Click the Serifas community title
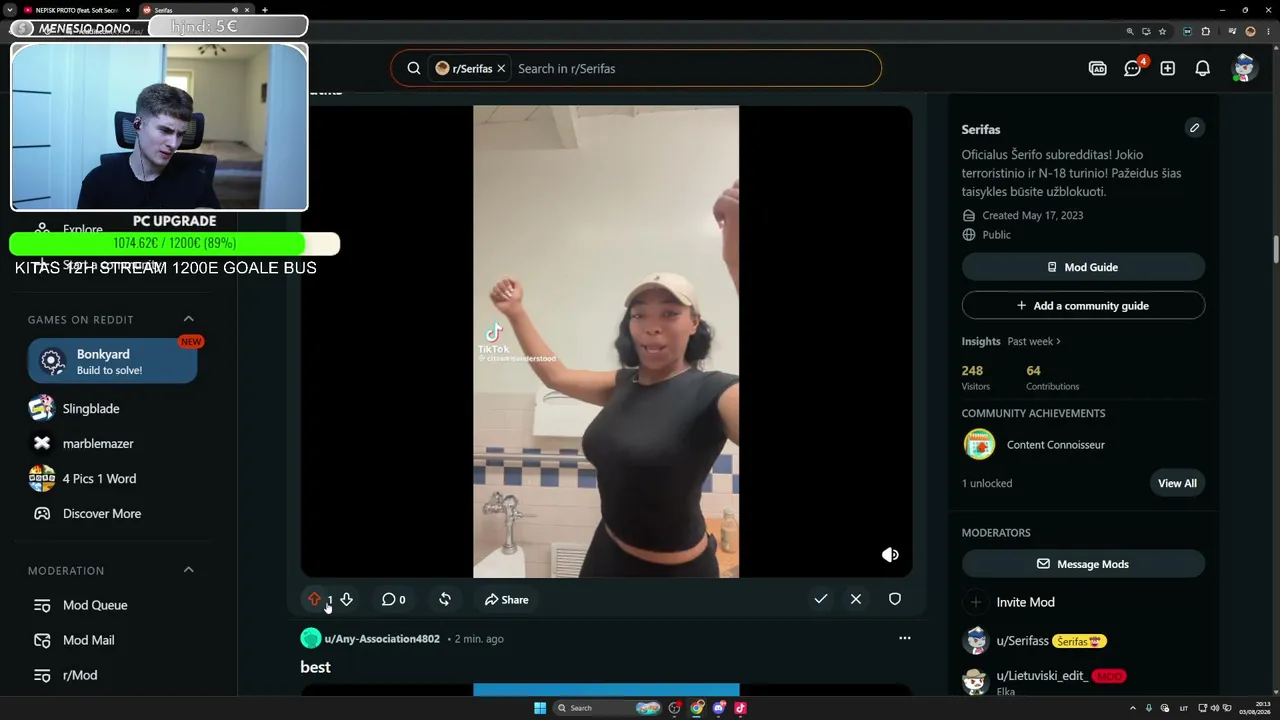The height and width of the screenshot is (720, 1280). pos(981,129)
